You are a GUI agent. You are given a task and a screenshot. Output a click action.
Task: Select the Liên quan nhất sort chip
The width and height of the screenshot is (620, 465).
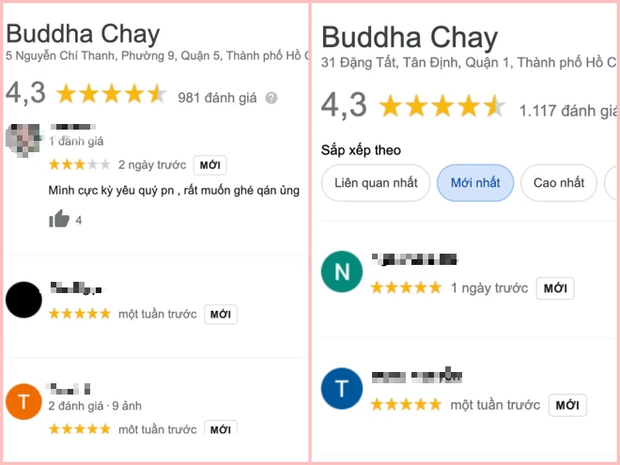coord(376,183)
